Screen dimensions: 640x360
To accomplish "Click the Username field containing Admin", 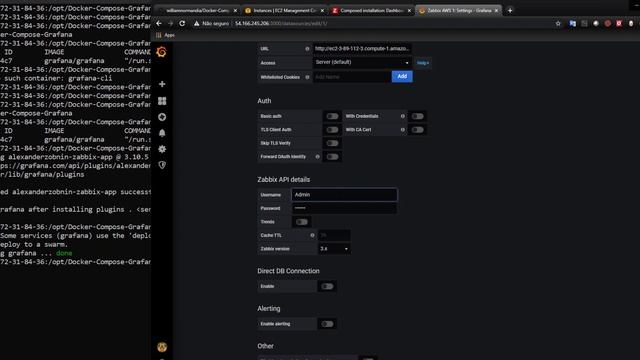I will tap(344, 195).
